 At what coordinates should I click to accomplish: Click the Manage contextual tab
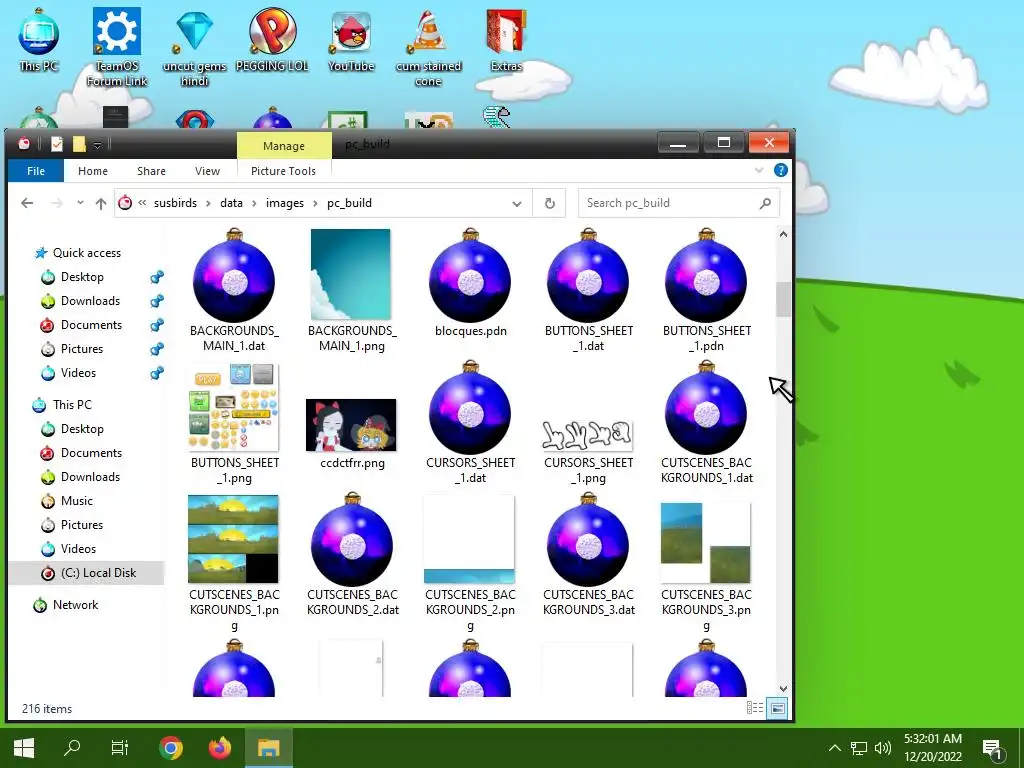pyautogui.click(x=284, y=146)
